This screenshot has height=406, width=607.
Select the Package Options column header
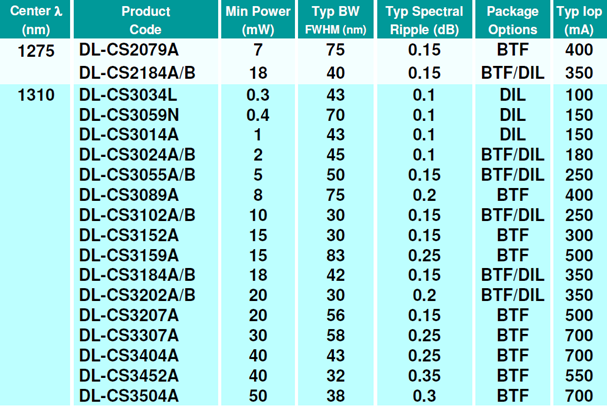click(513, 20)
